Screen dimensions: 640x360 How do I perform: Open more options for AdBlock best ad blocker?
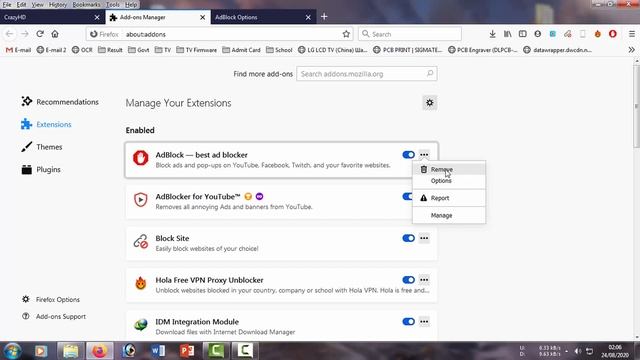(424, 155)
